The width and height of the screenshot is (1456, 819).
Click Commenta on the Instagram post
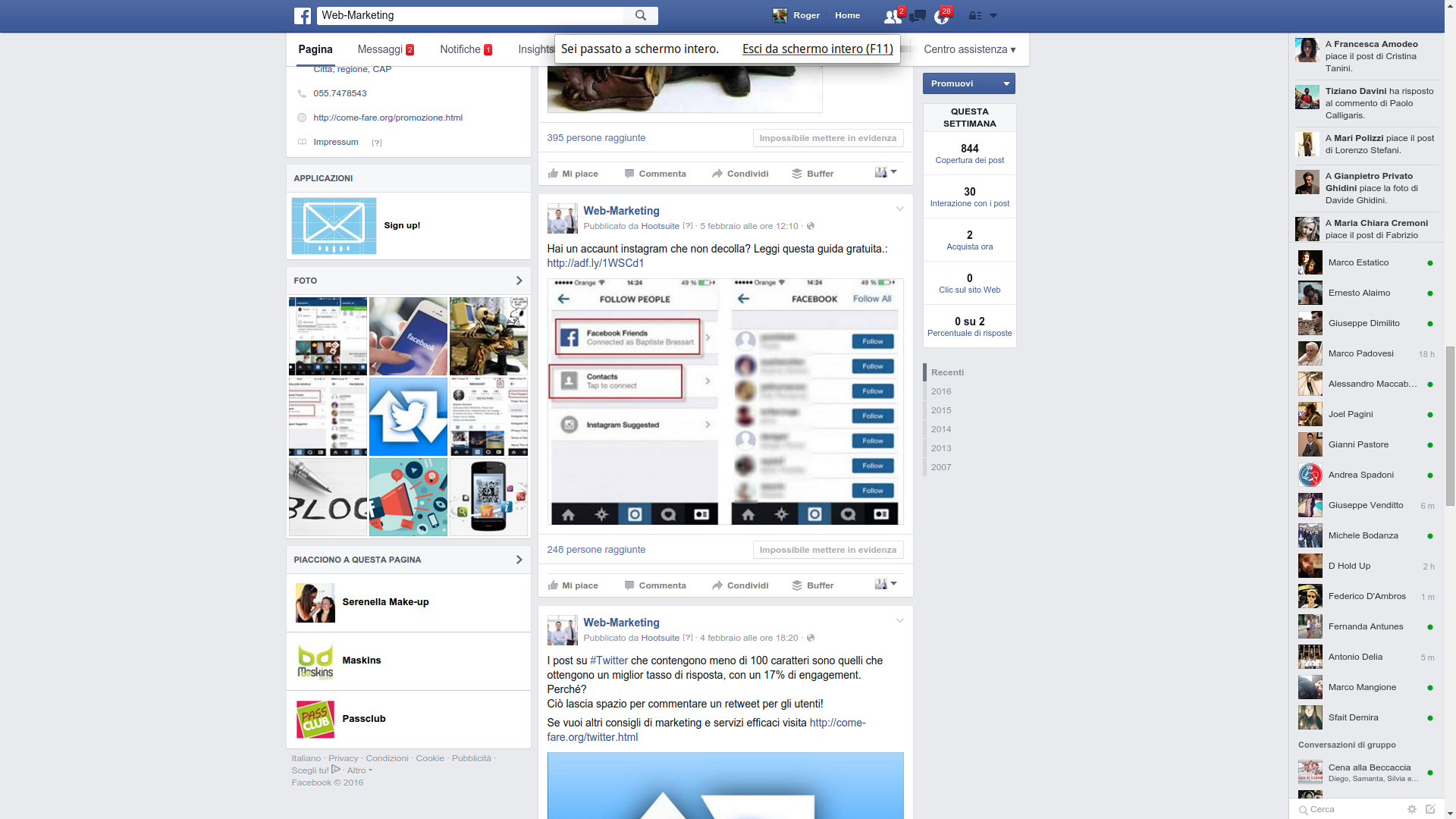pyautogui.click(x=655, y=585)
